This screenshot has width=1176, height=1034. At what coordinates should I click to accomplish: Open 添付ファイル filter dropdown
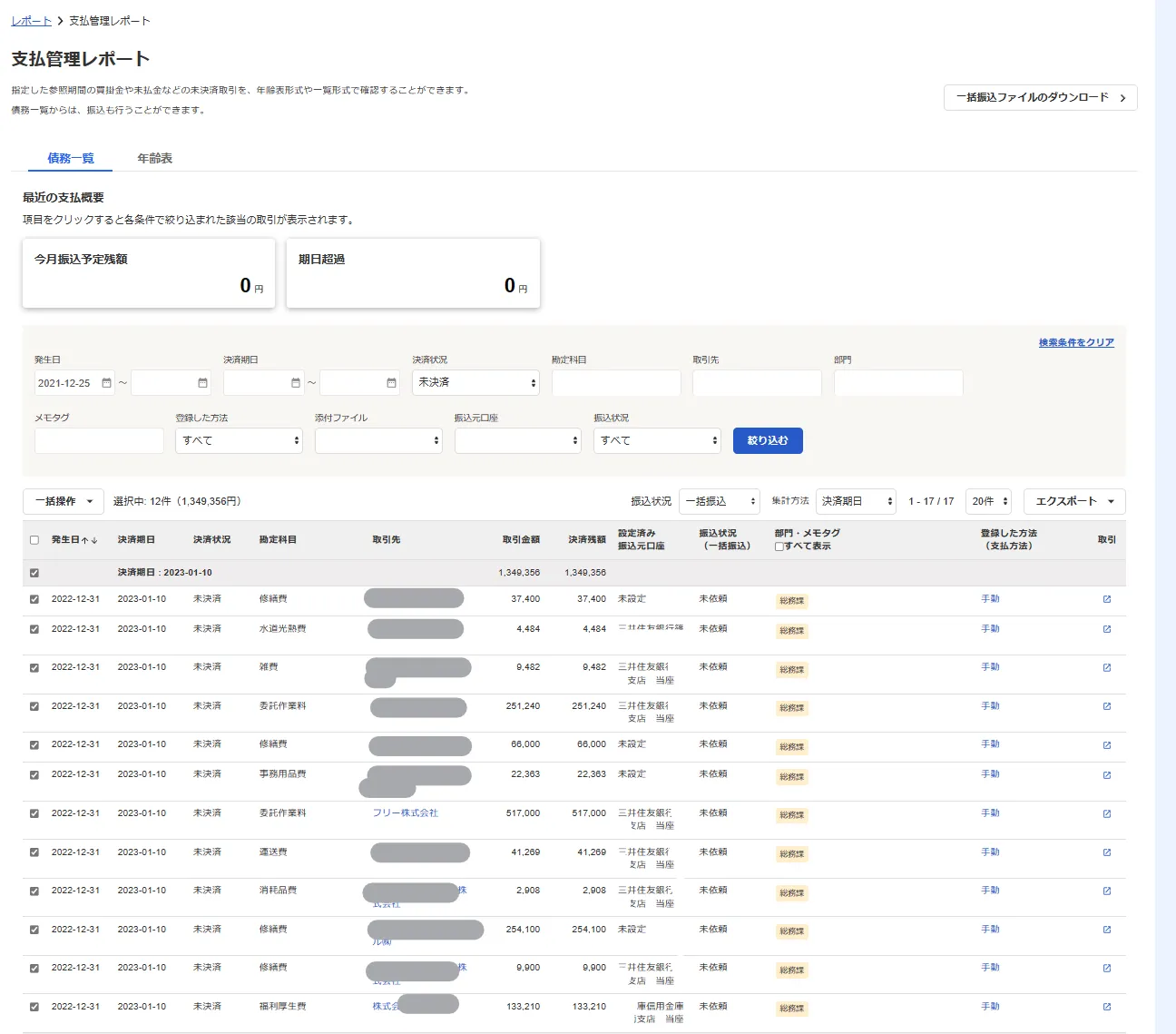click(378, 440)
